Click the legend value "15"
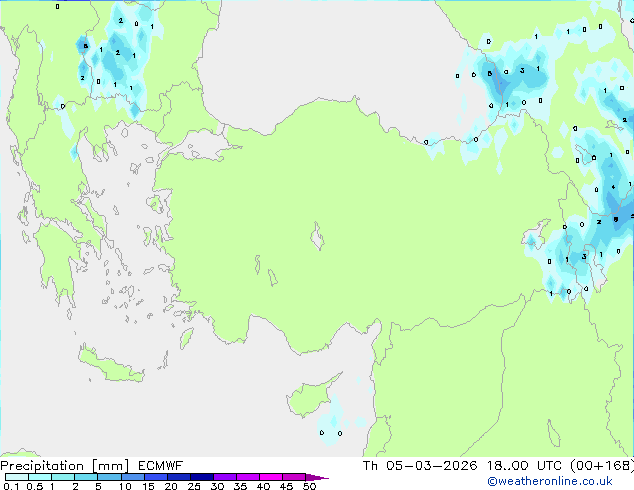Viewport: 634px width, 490px height. (148, 486)
